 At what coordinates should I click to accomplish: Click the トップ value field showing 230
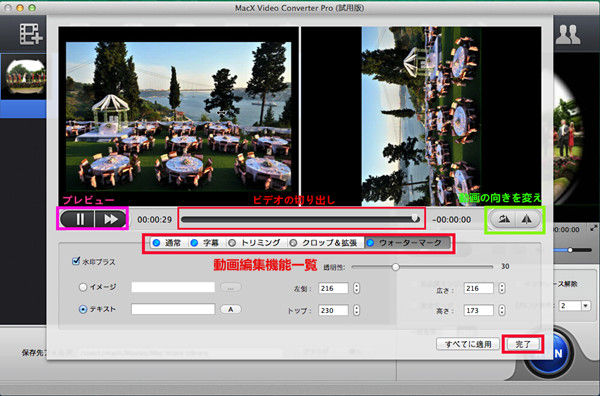[333, 310]
